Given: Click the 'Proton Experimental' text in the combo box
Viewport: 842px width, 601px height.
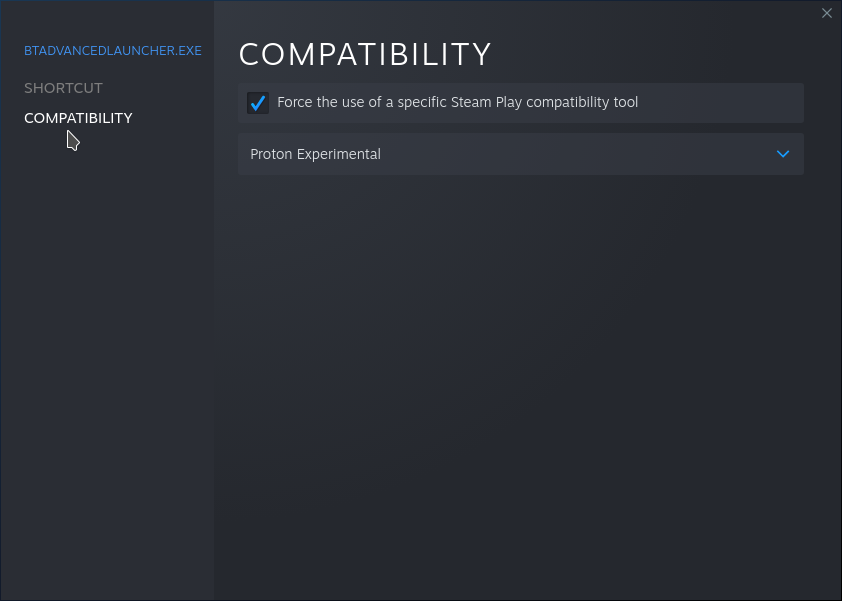Looking at the screenshot, I should (315, 154).
